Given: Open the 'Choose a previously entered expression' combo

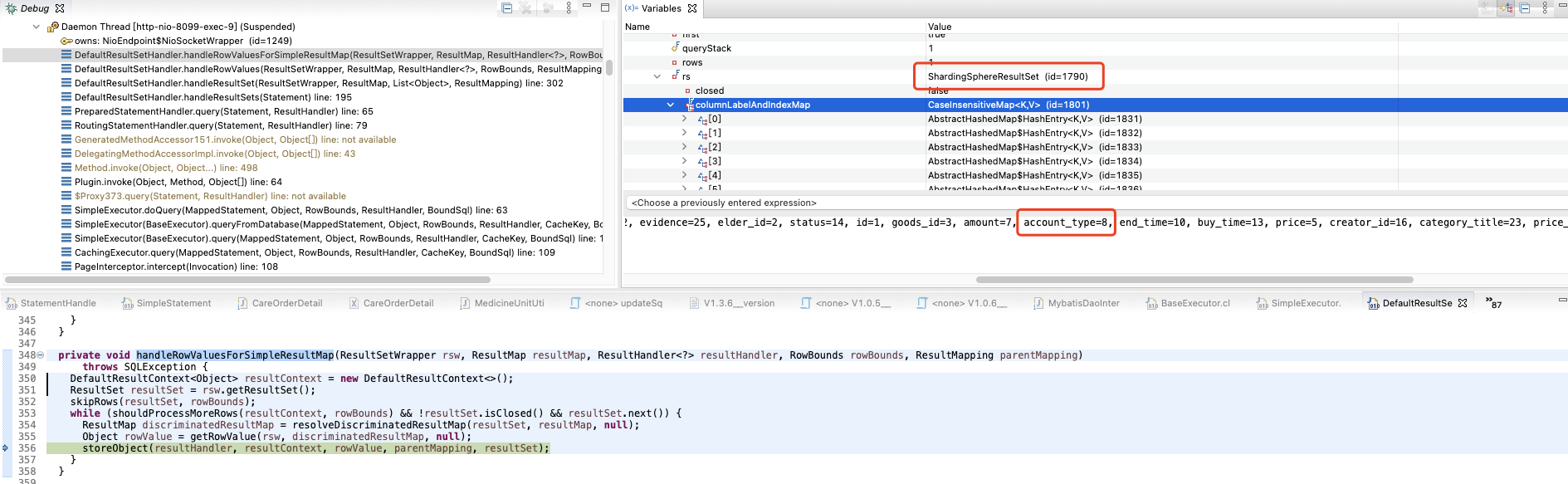Looking at the screenshot, I should point(1096,203).
